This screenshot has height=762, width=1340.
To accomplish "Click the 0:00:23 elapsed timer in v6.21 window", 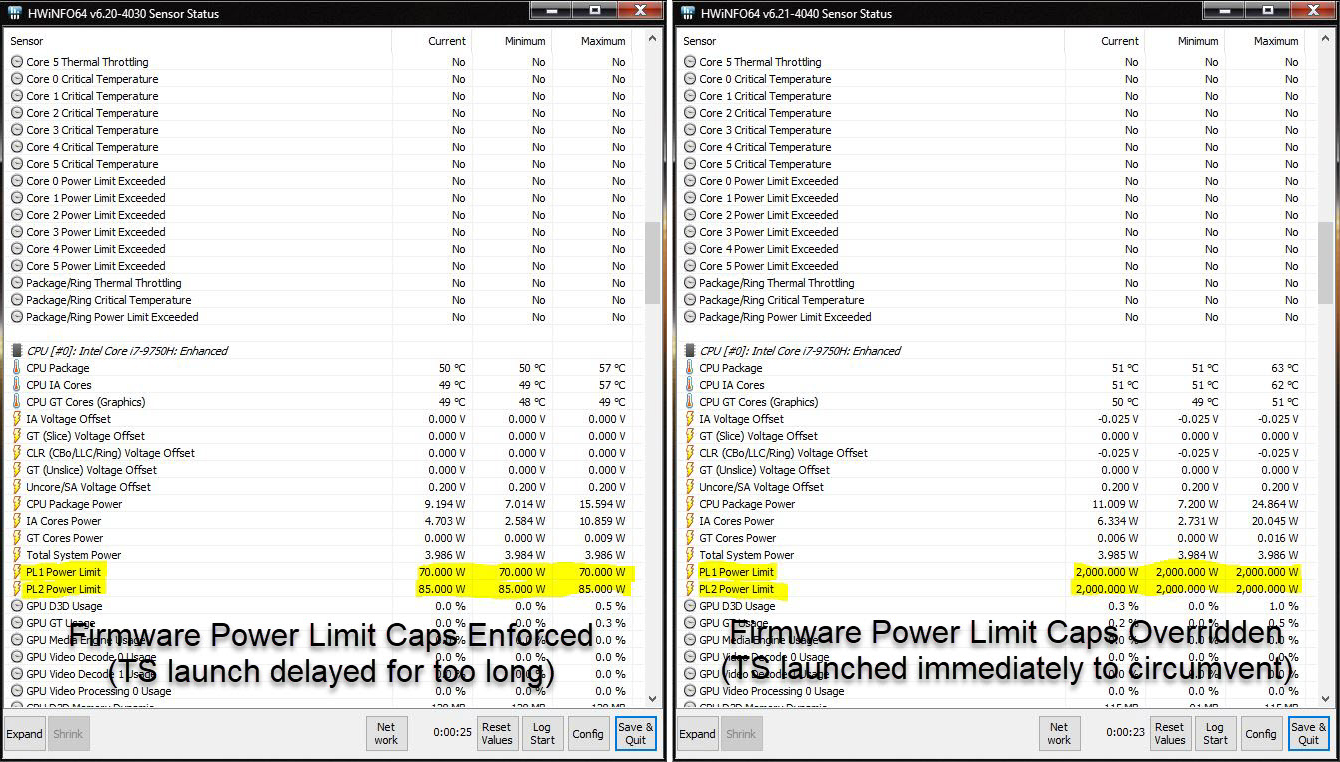I will point(1125,733).
